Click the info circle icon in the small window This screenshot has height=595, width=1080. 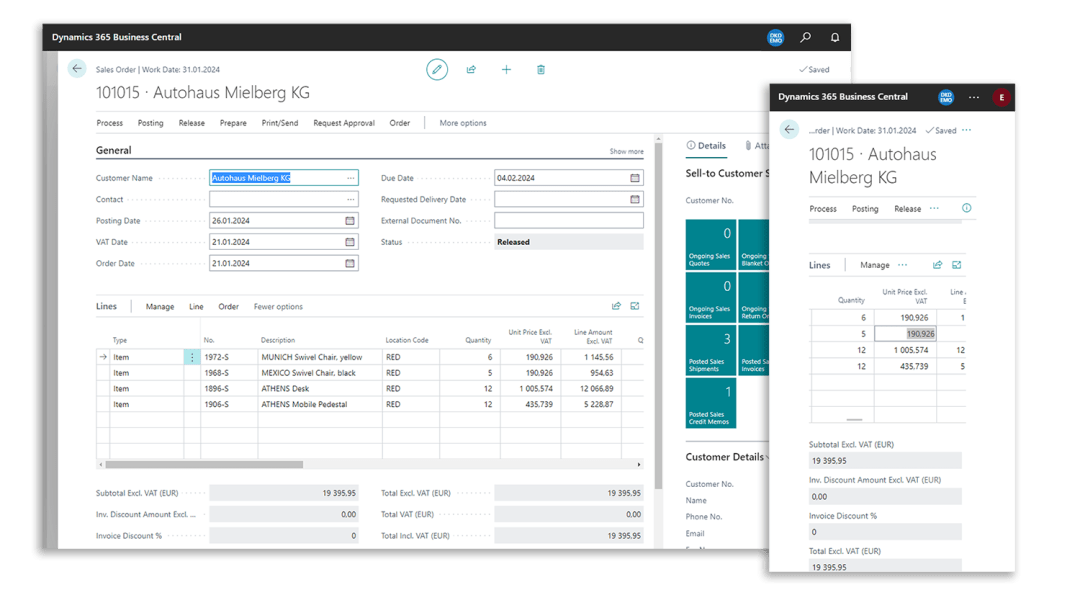click(x=966, y=208)
